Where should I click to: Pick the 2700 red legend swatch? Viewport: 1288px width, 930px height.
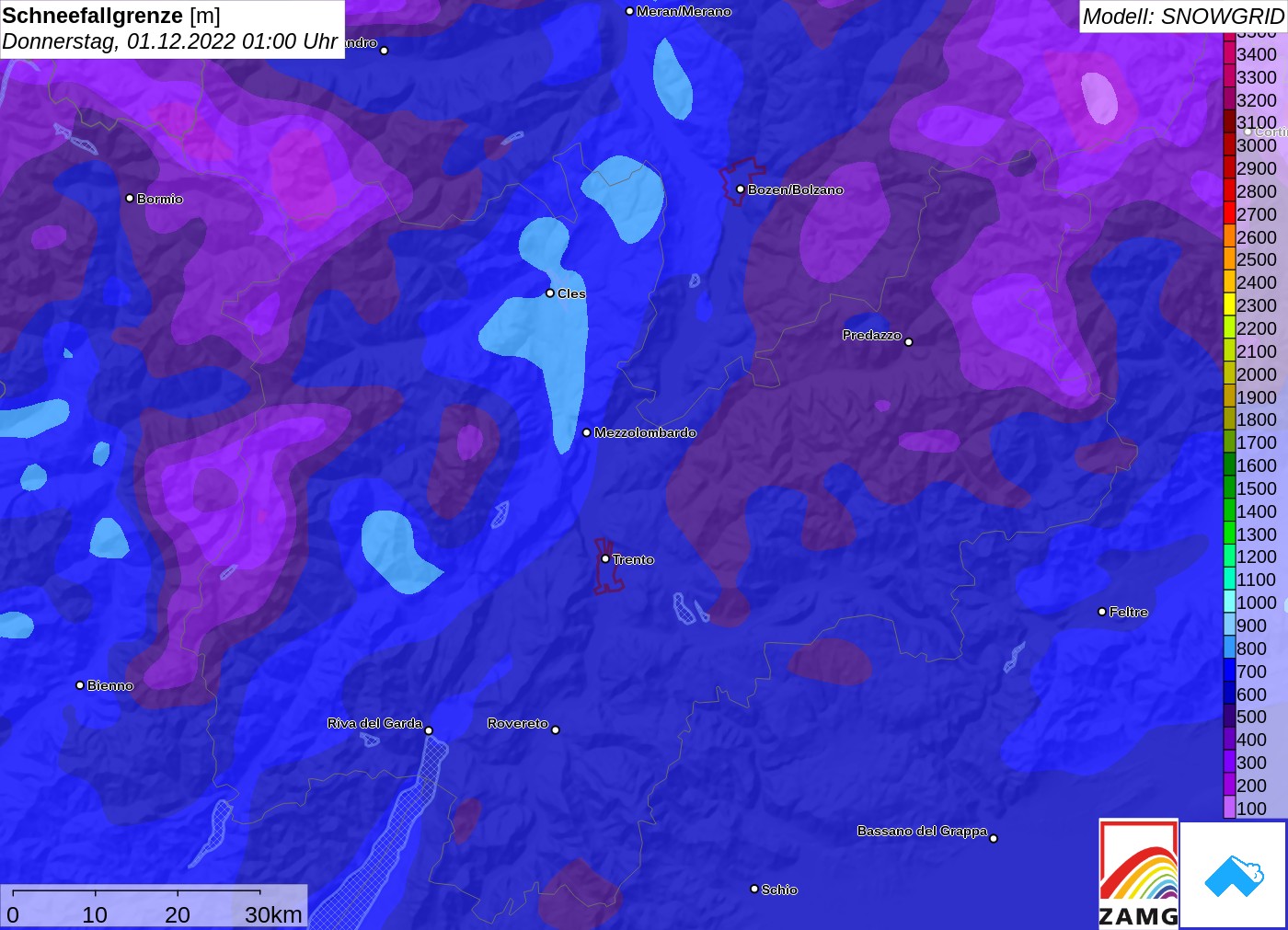pos(1229,214)
